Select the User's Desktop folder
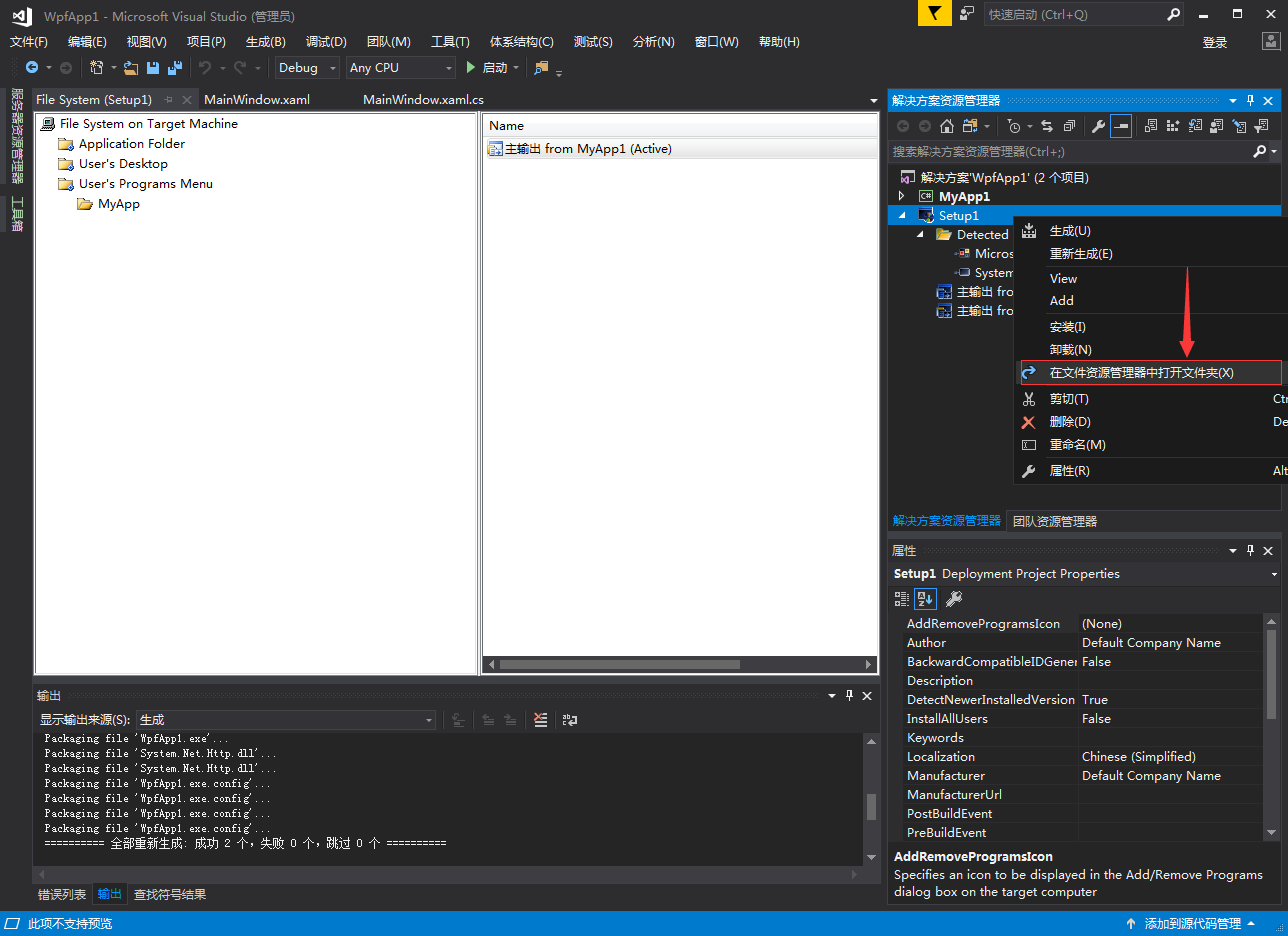 [123, 164]
